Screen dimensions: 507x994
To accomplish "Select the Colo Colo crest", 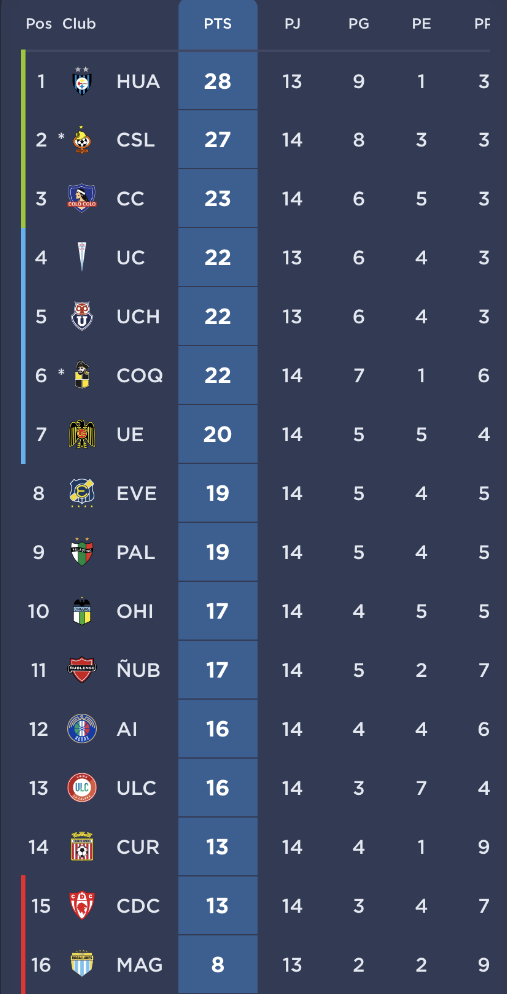I will pos(82,198).
